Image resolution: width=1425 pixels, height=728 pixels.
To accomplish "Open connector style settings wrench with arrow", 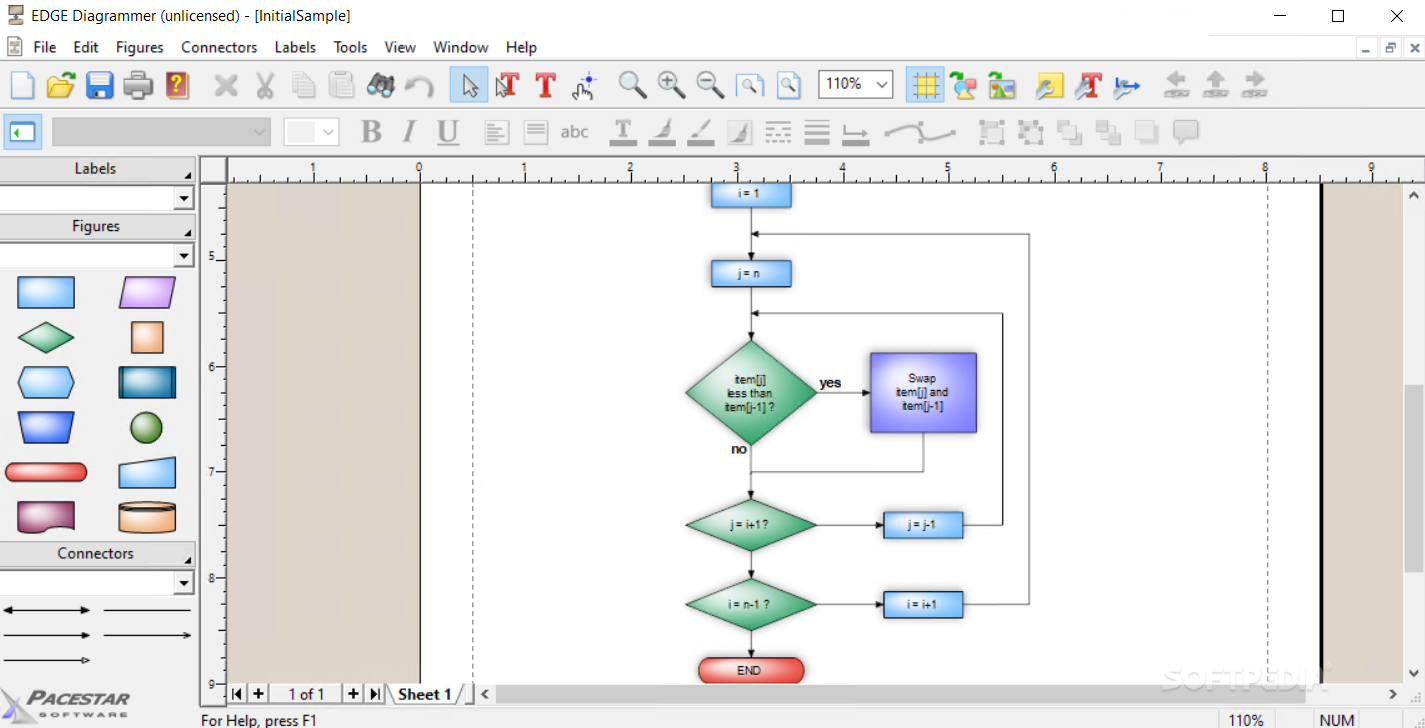I will click(x=1127, y=85).
